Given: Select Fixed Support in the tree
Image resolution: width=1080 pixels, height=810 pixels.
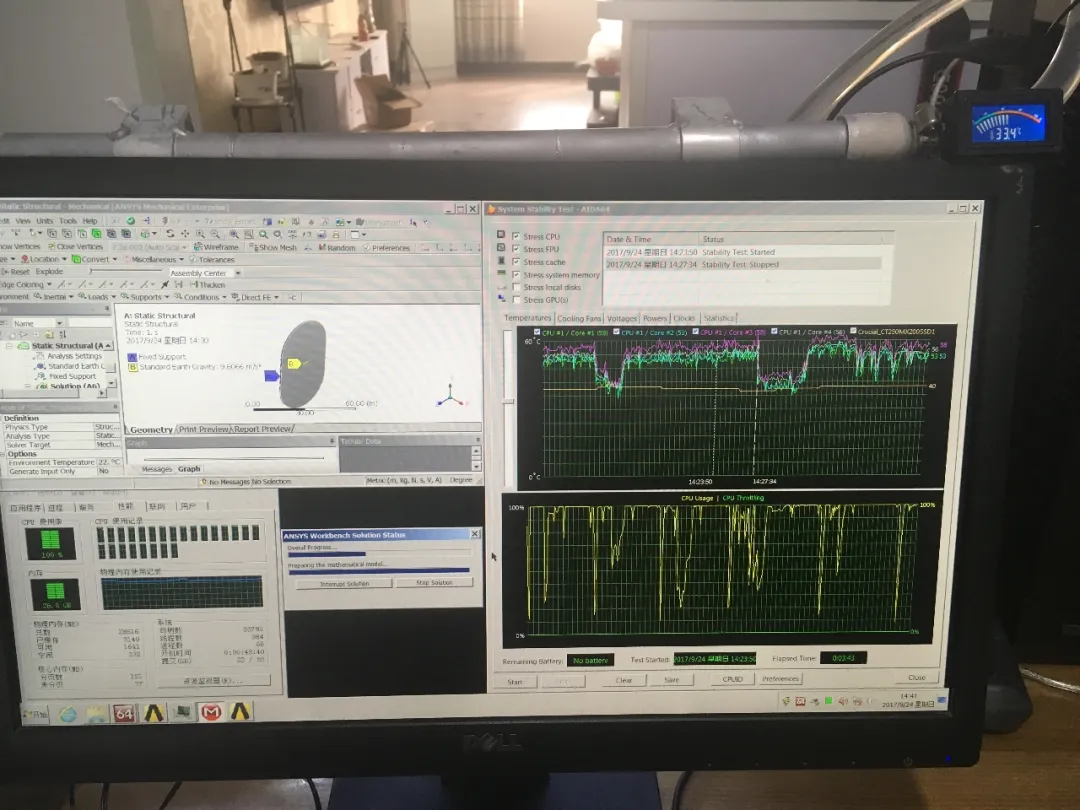Looking at the screenshot, I should 72,377.
